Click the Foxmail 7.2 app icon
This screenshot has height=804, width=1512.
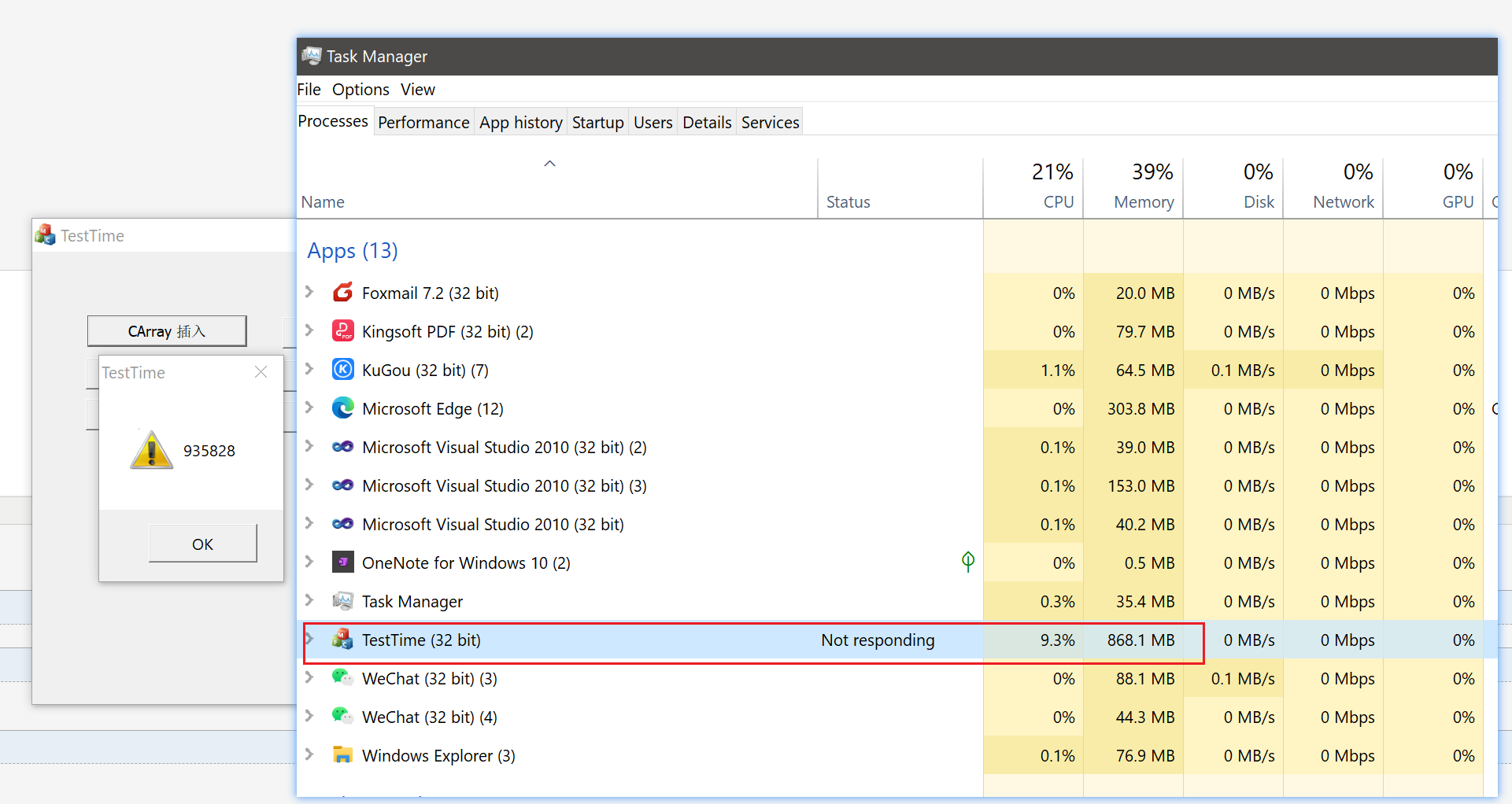[x=342, y=293]
